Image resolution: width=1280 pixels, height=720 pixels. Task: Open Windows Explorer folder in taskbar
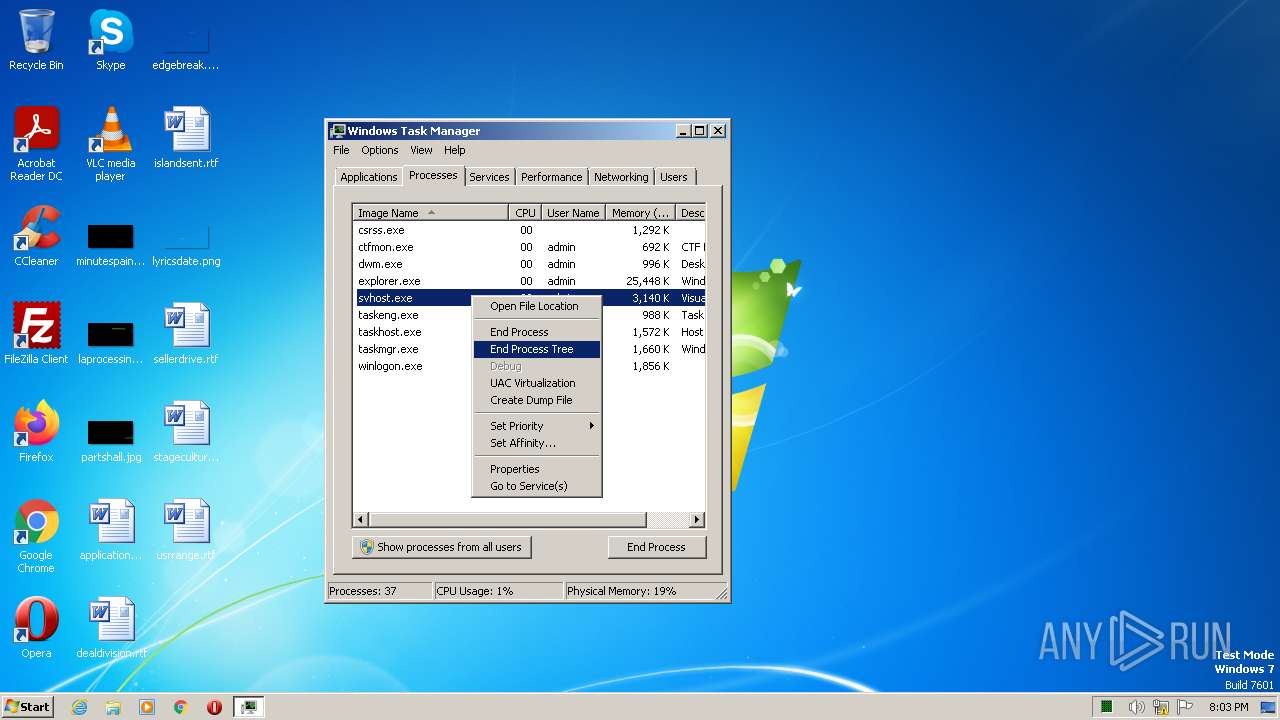point(113,707)
